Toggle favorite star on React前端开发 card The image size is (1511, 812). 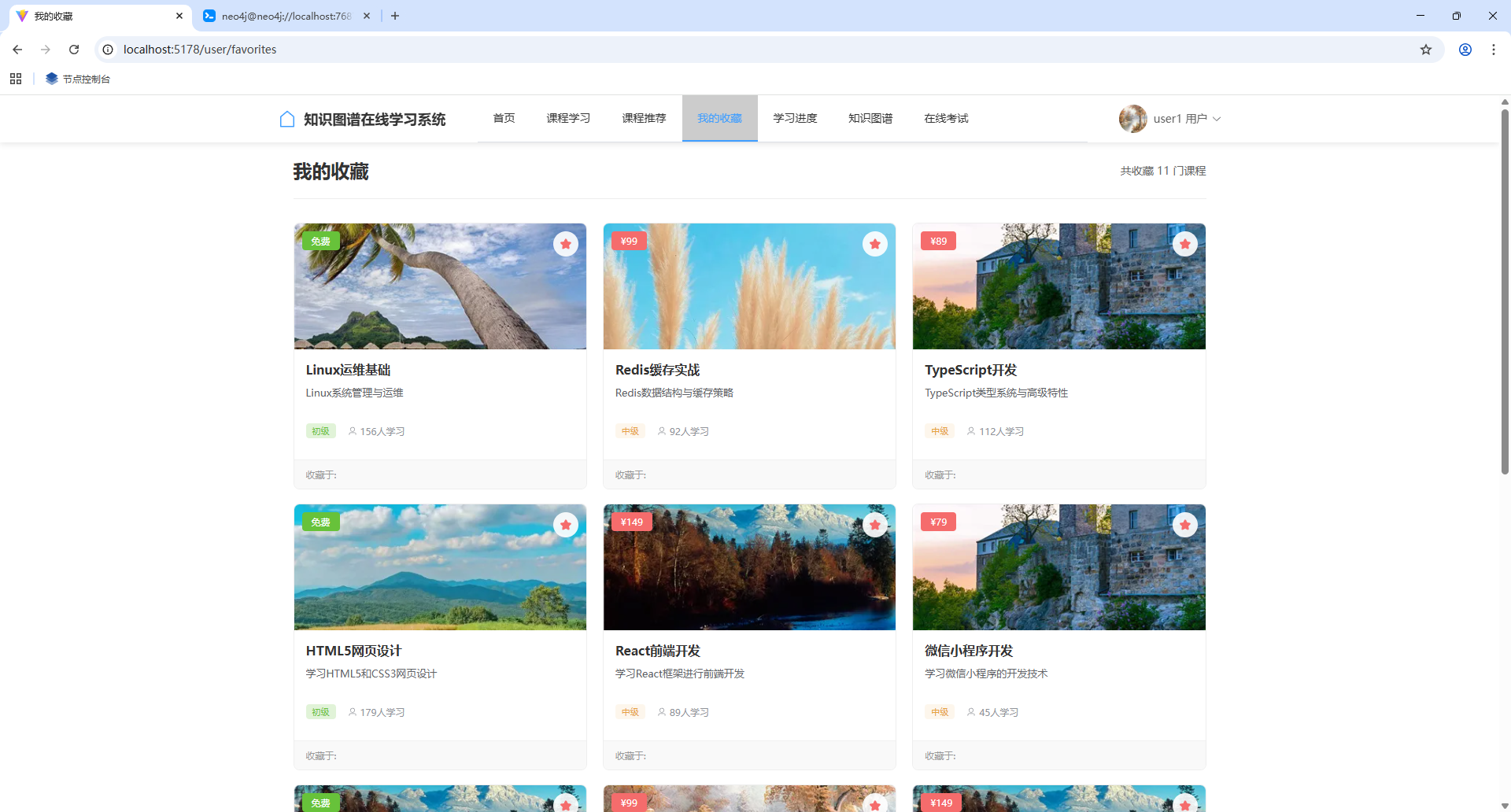point(875,525)
